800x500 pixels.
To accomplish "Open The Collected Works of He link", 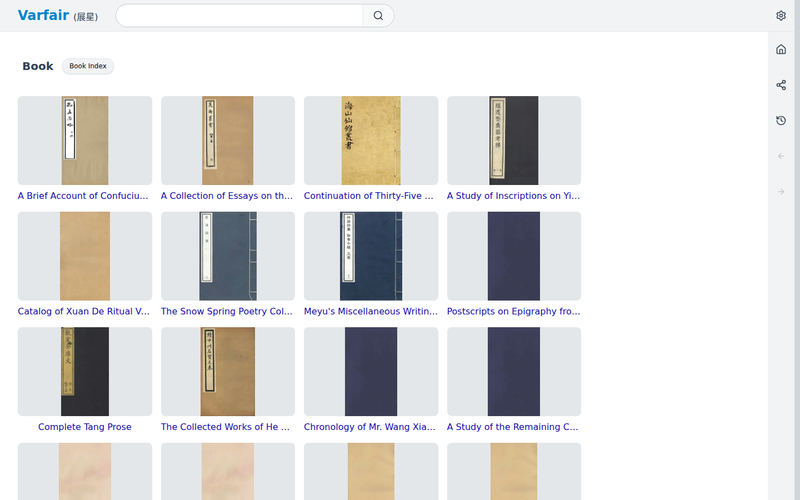I will pos(226,427).
